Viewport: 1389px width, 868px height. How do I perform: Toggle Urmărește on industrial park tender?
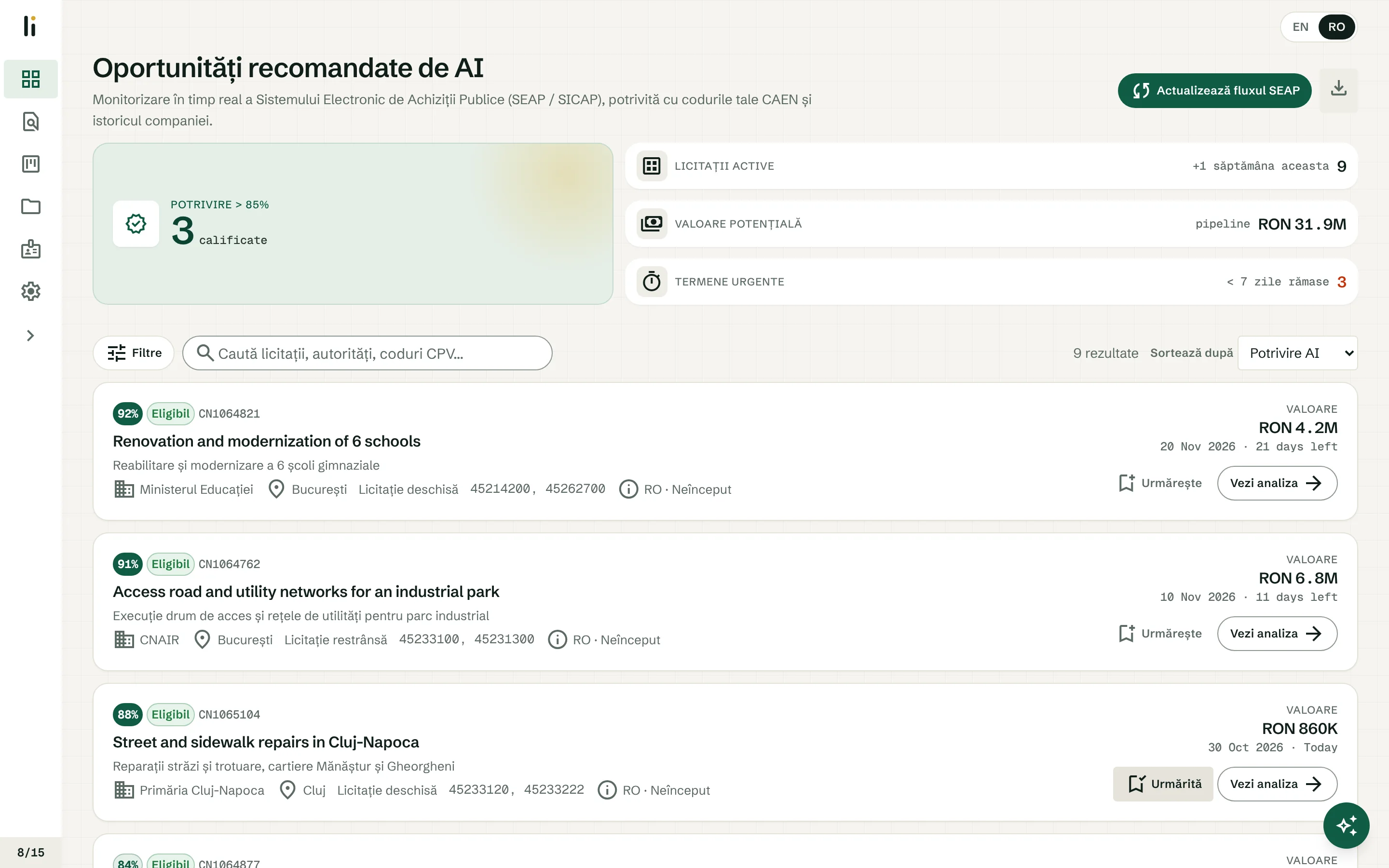coord(1160,633)
